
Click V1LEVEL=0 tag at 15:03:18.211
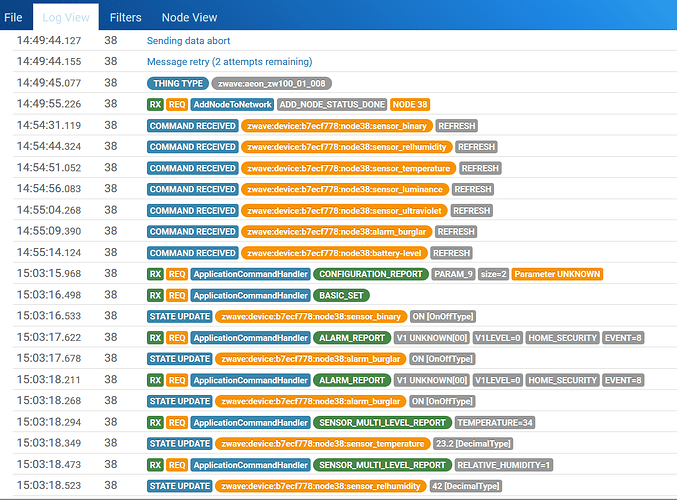coord(498,380)
